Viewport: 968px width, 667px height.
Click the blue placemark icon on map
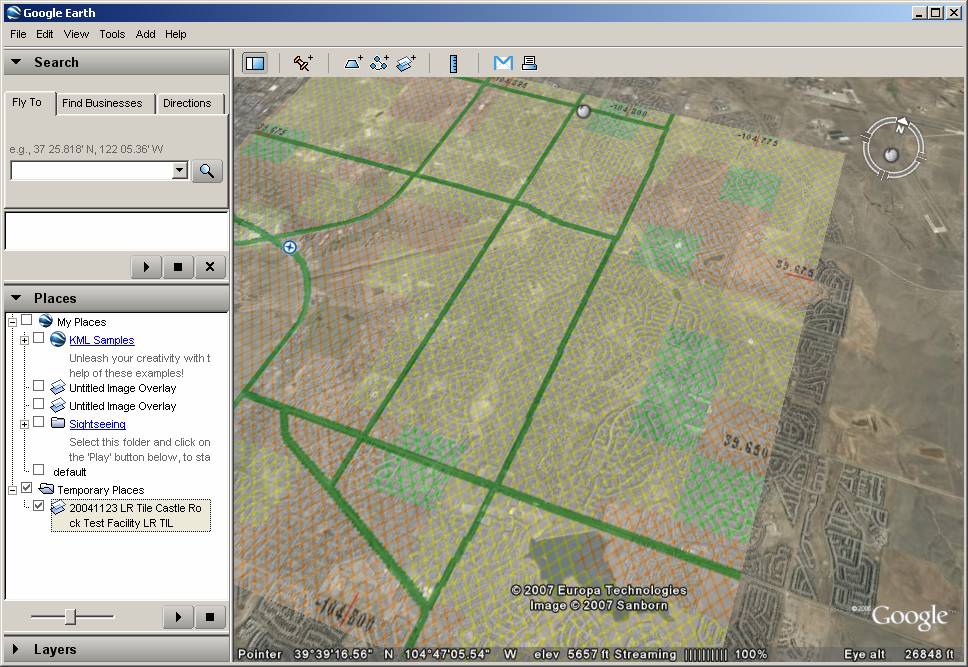(x=289, y=247)
